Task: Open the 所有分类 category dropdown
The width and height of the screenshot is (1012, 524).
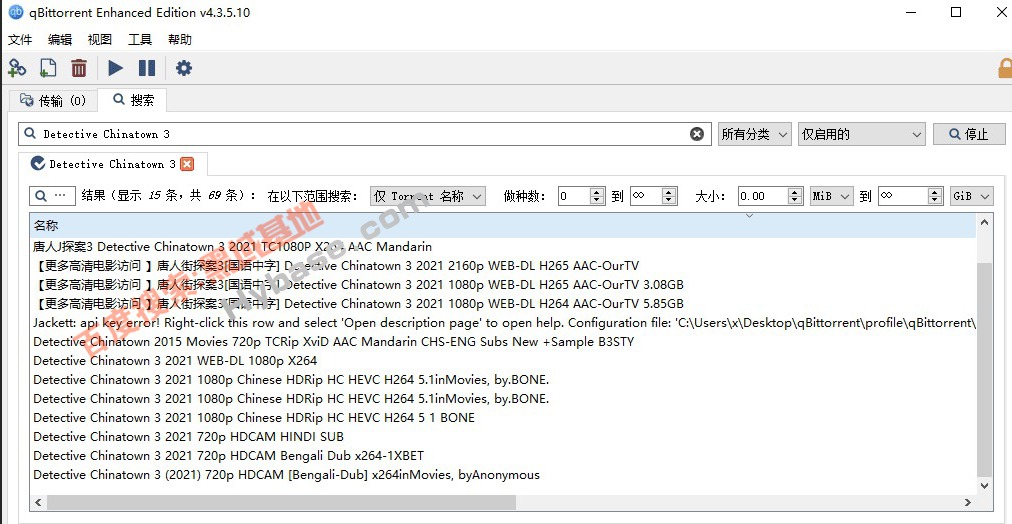Action: coord(754,134)
